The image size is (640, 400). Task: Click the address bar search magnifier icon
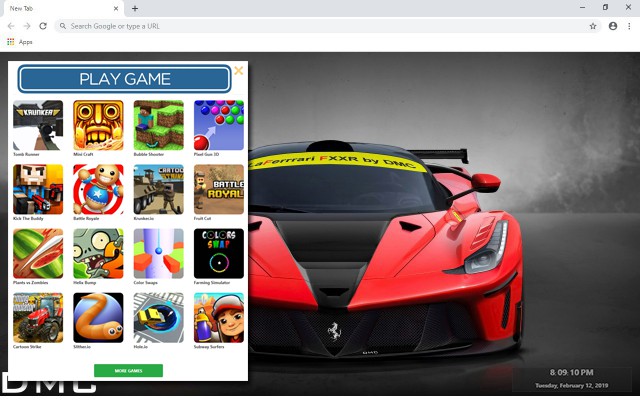(x=63, y=26)
